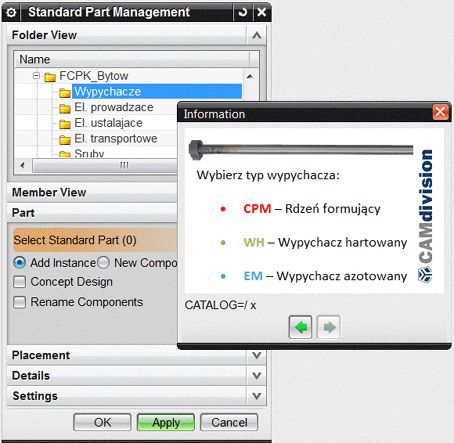Click the Apply button
Viewport: 454px width, 443px height.
[166, 422]
